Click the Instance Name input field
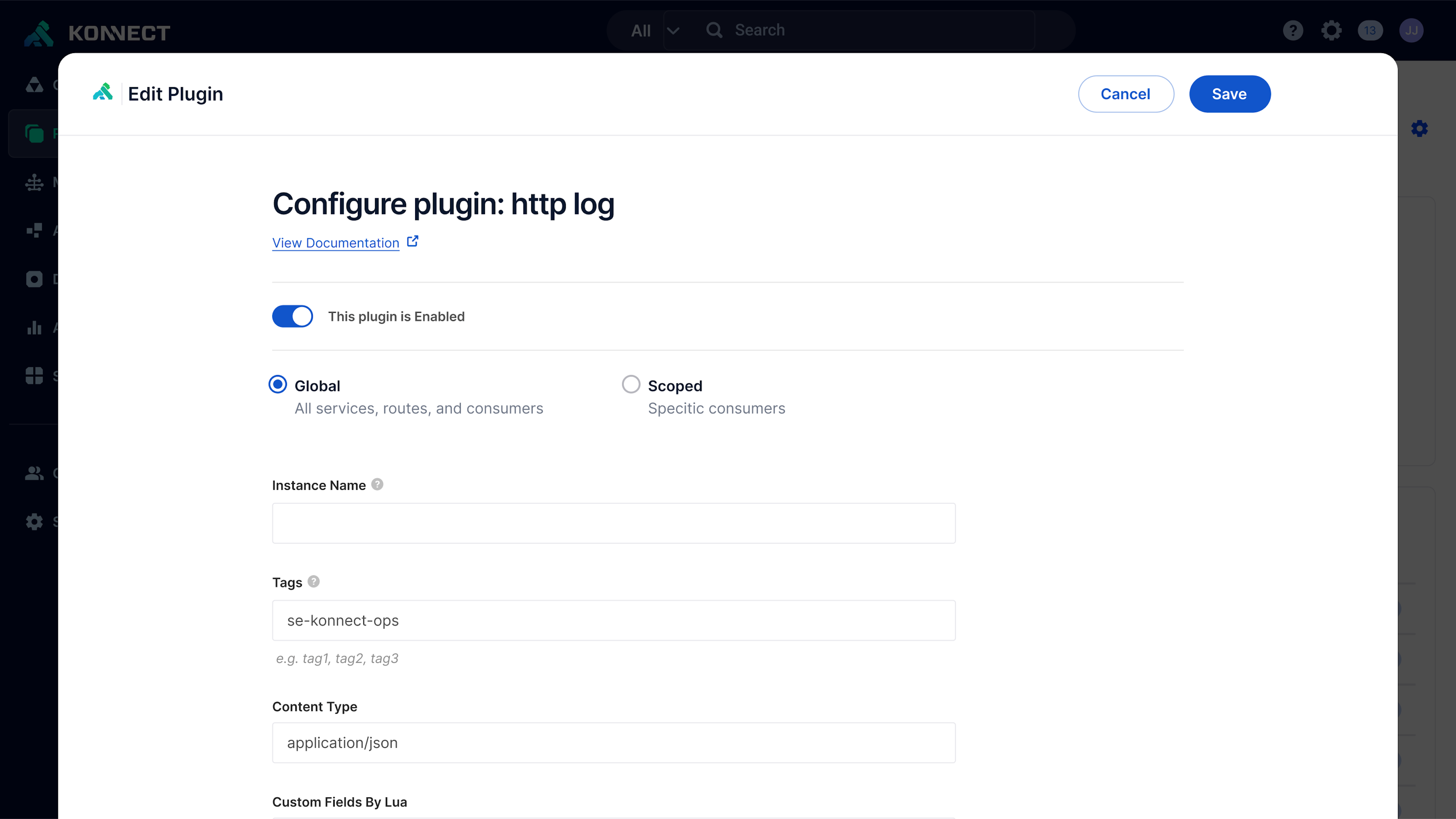The image size is (1456, 819). click(x=613, y=523)
